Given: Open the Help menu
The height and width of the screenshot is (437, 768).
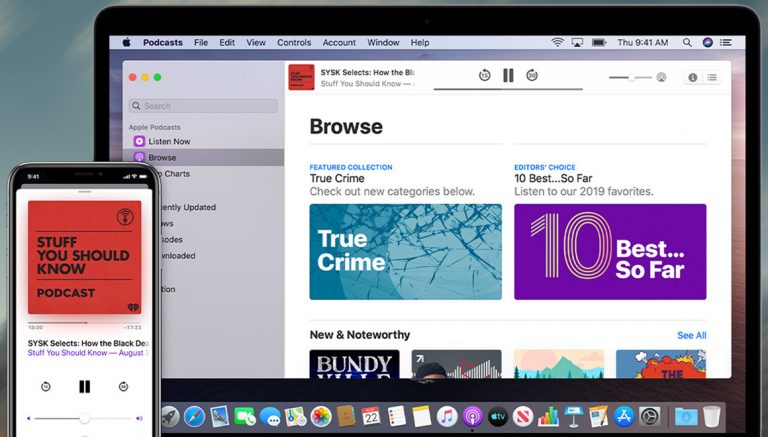Looking at the screenshot, I should [x=420, y=43].
